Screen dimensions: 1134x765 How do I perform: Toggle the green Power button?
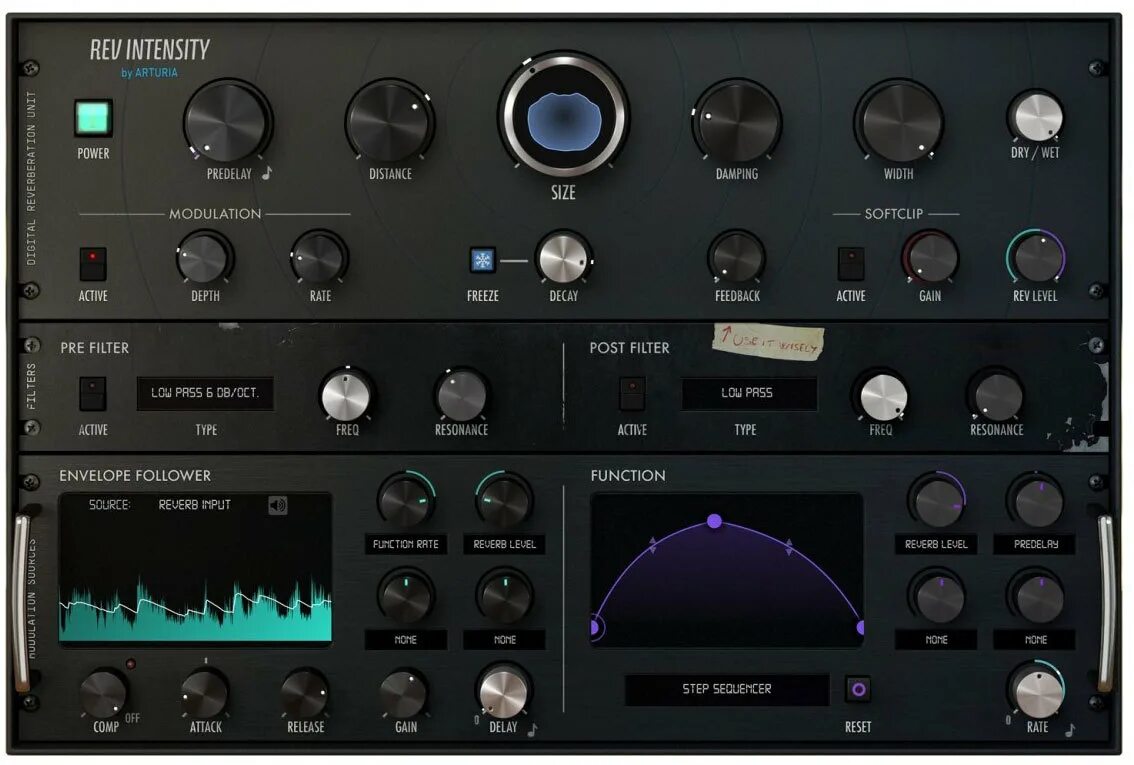click(x=93, y=118)
